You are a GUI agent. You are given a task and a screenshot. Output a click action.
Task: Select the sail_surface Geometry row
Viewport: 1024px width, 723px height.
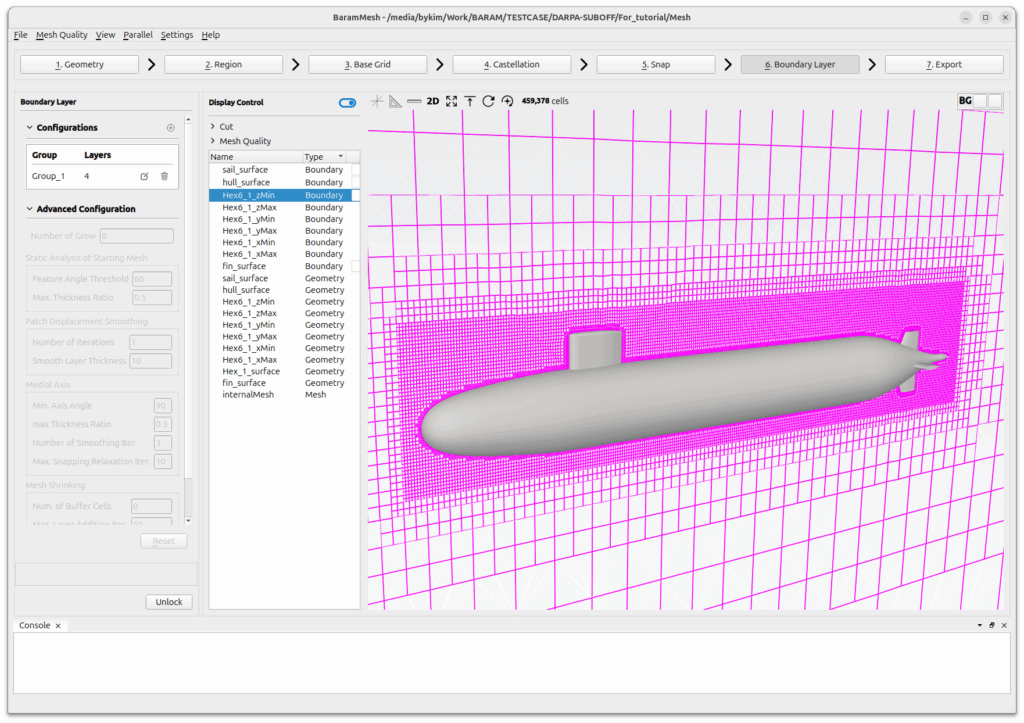click(284, 278)
